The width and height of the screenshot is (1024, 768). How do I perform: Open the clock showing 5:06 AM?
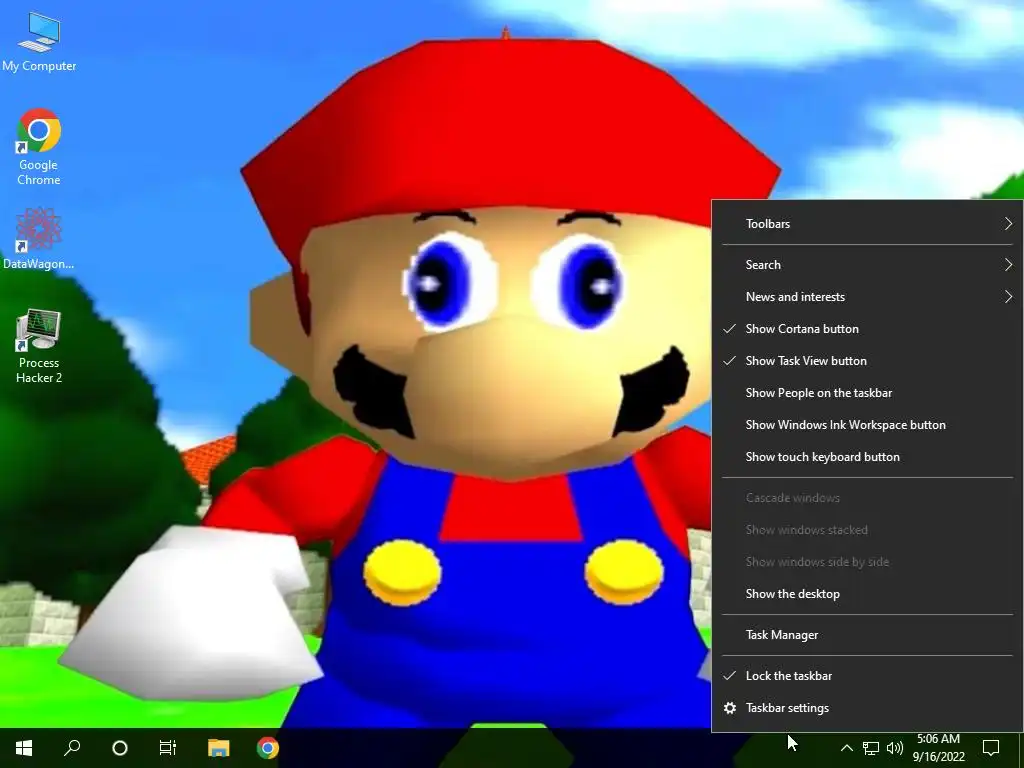tap(938, 748)
